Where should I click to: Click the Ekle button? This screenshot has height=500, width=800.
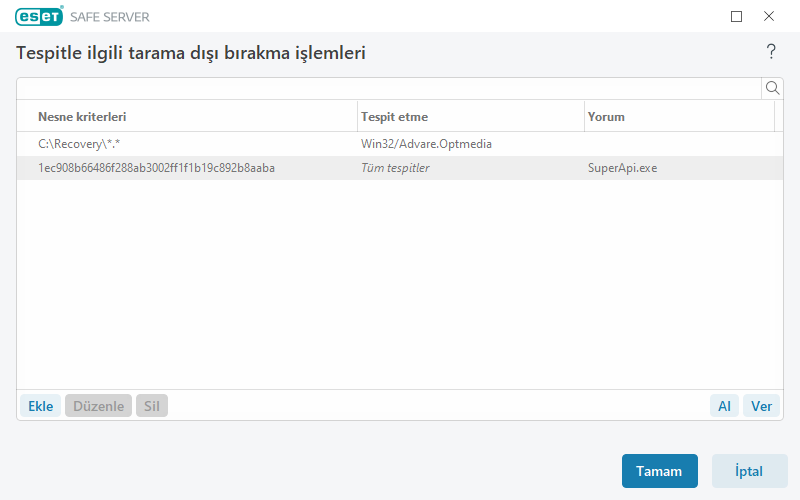point(40,406)
